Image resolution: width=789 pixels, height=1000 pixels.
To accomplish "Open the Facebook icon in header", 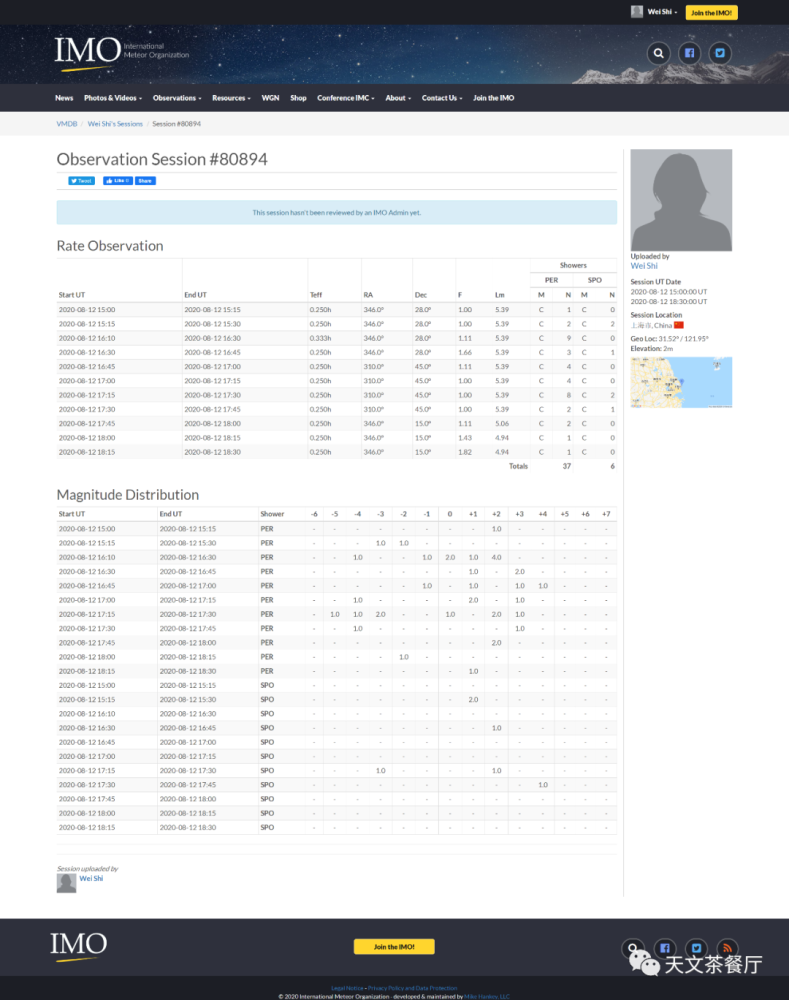I will pos(689,53).
